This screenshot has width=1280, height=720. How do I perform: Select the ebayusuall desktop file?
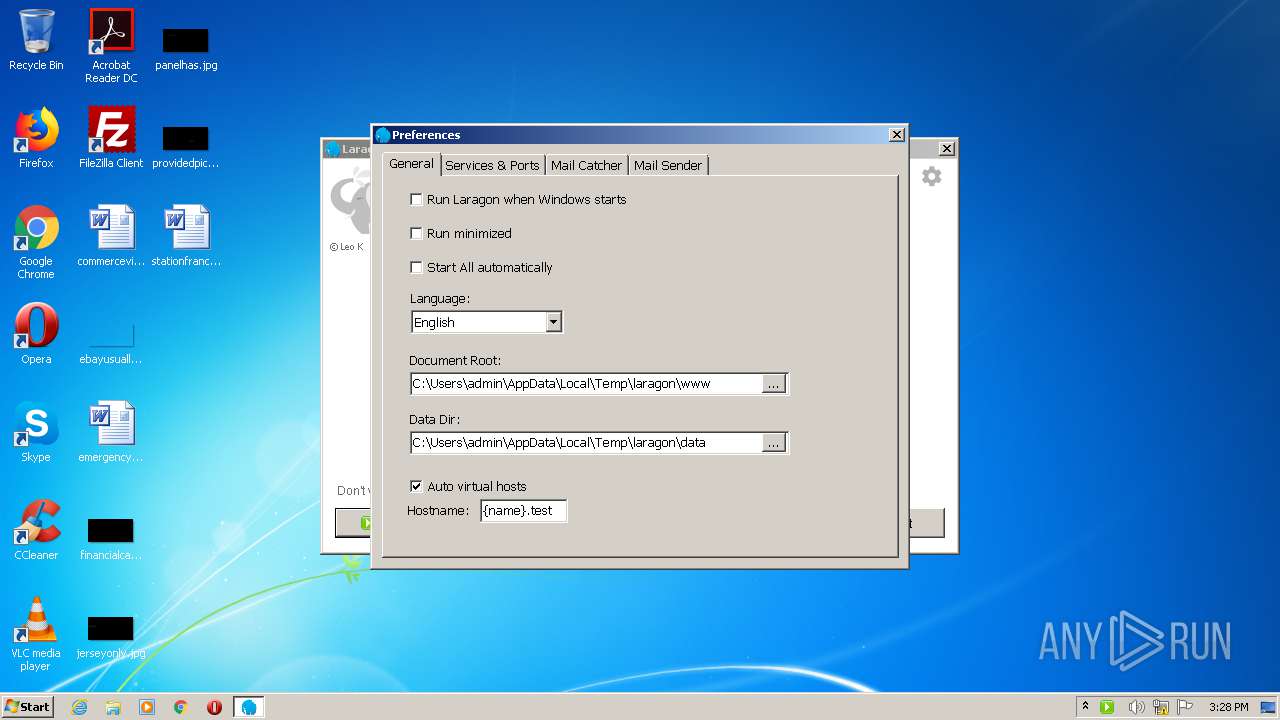(x=111, y=343)
